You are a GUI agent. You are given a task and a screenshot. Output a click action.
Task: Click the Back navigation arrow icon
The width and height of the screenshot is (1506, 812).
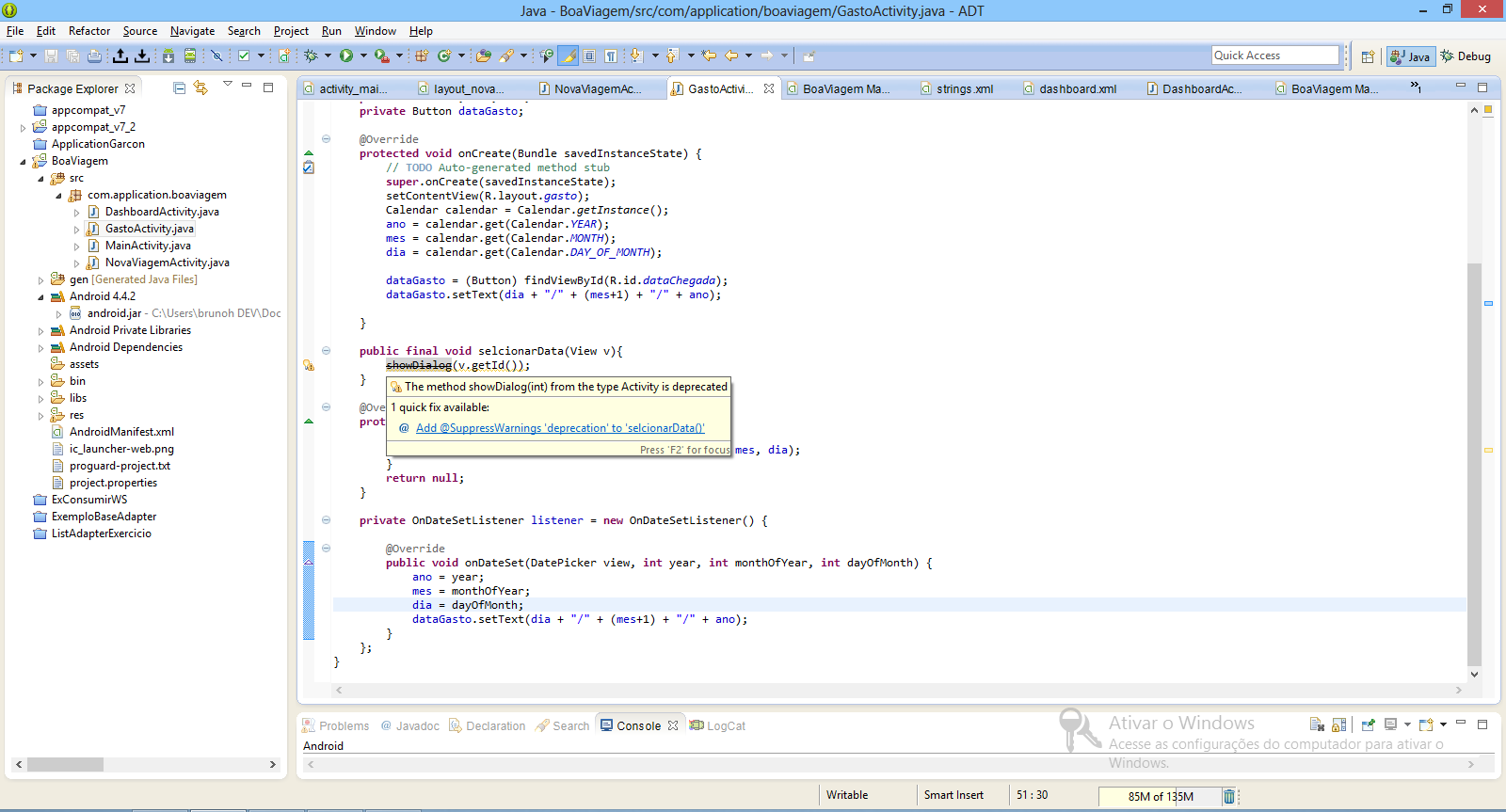(731, 56)
